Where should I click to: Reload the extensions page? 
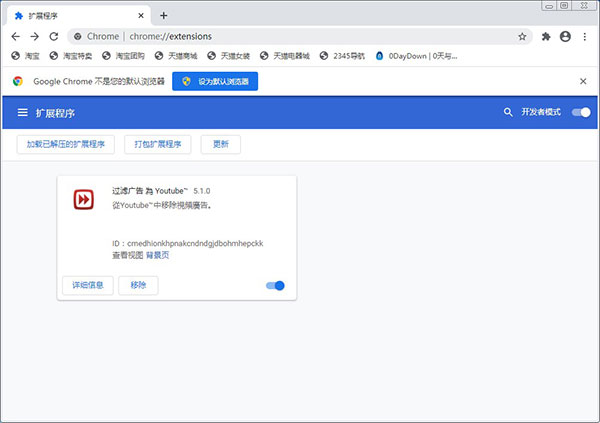(x=54, y=36)
